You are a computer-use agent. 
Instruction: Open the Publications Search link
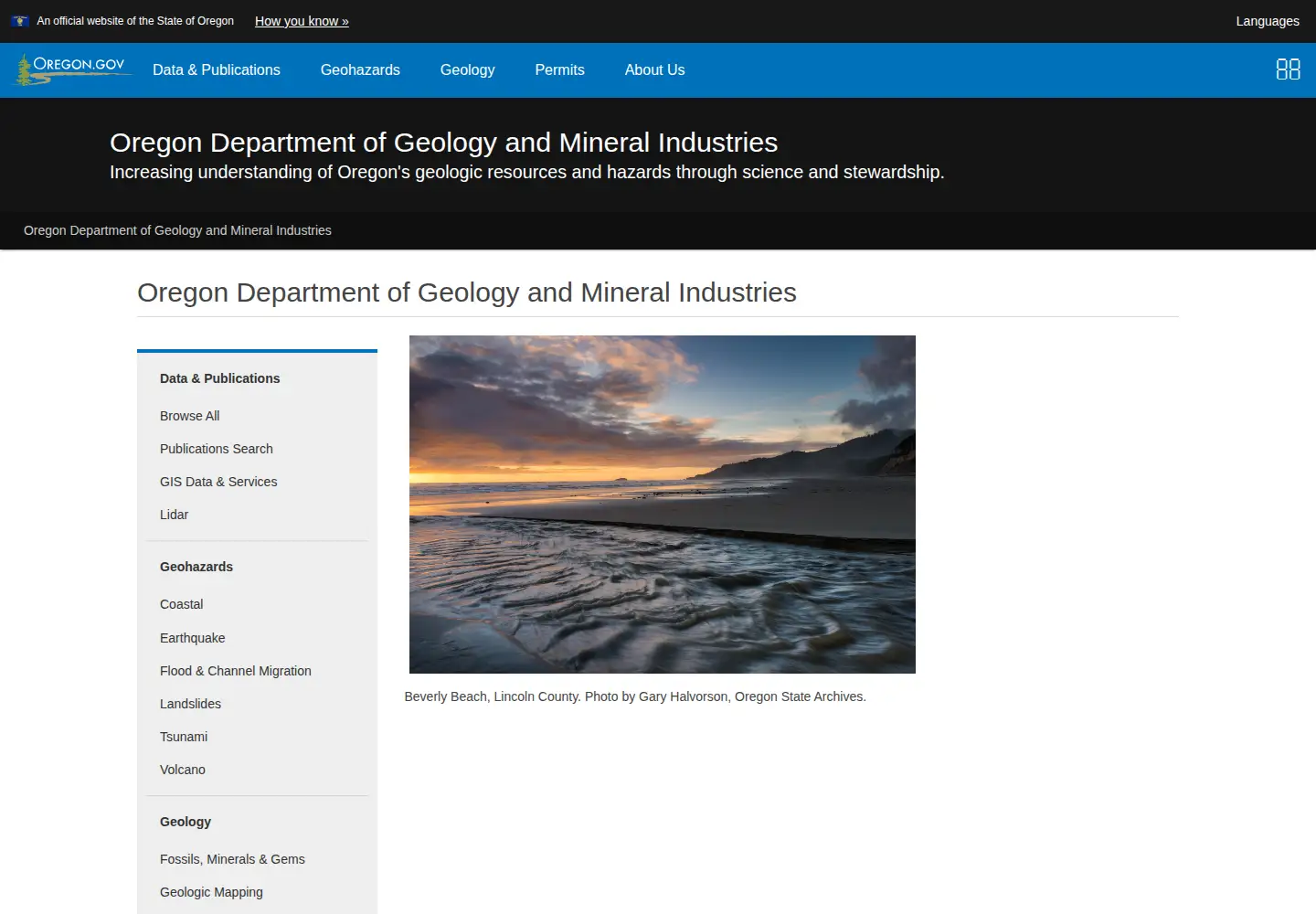[217, 449]
